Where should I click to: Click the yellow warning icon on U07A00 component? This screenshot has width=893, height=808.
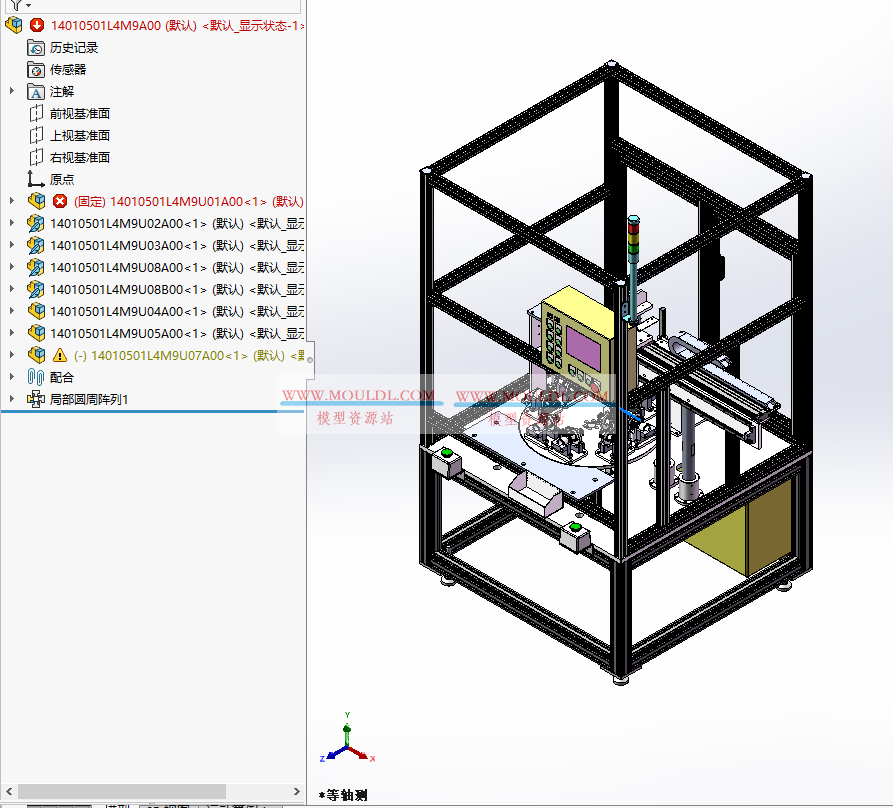(x=60, y=355)
